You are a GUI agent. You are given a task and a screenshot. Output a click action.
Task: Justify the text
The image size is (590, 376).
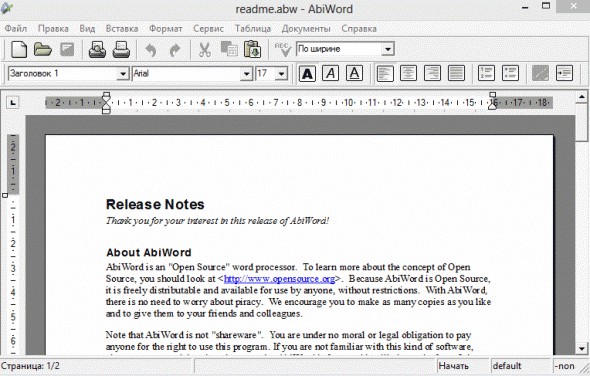point(456,73)
